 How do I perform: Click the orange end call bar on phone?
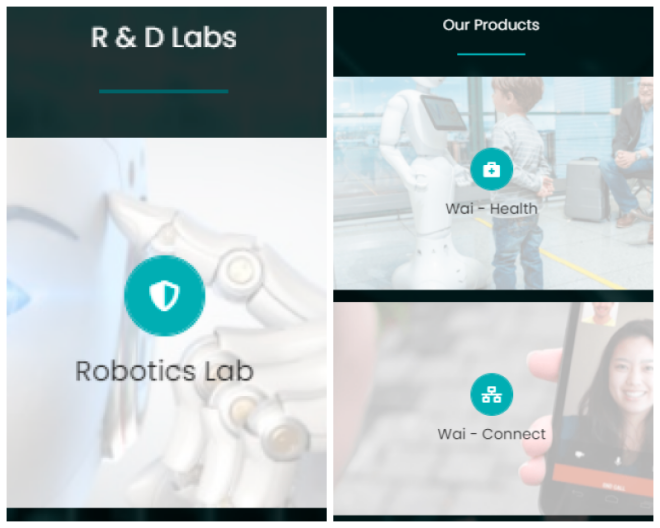[x=604, y=479]
